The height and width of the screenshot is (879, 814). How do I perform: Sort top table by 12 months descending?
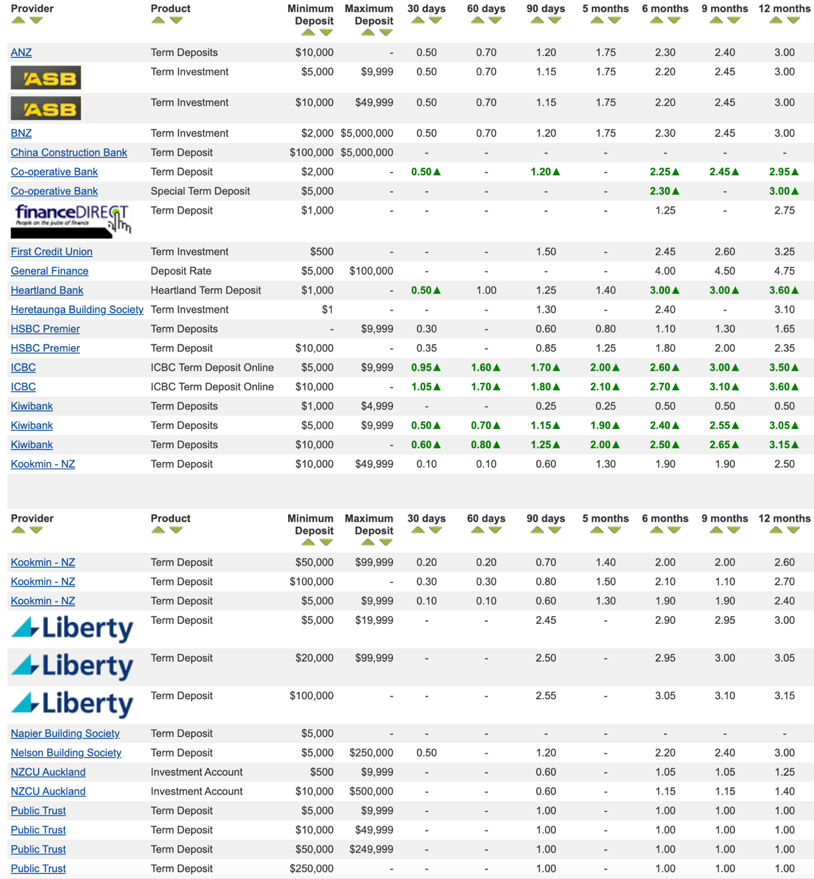pos(793,20)
